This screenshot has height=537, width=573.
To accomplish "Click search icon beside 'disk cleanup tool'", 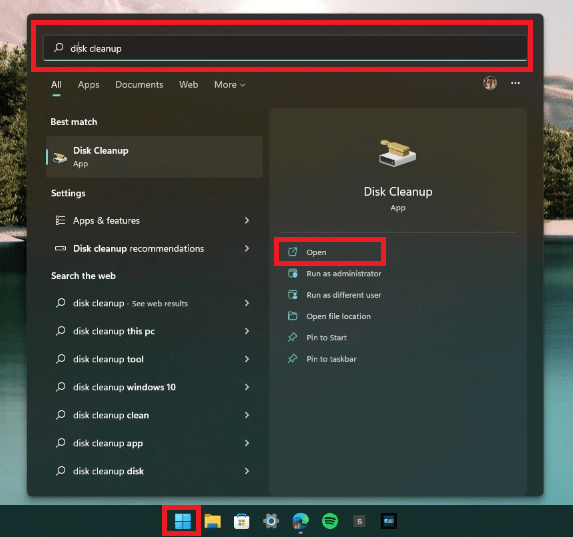I will 60,359.
